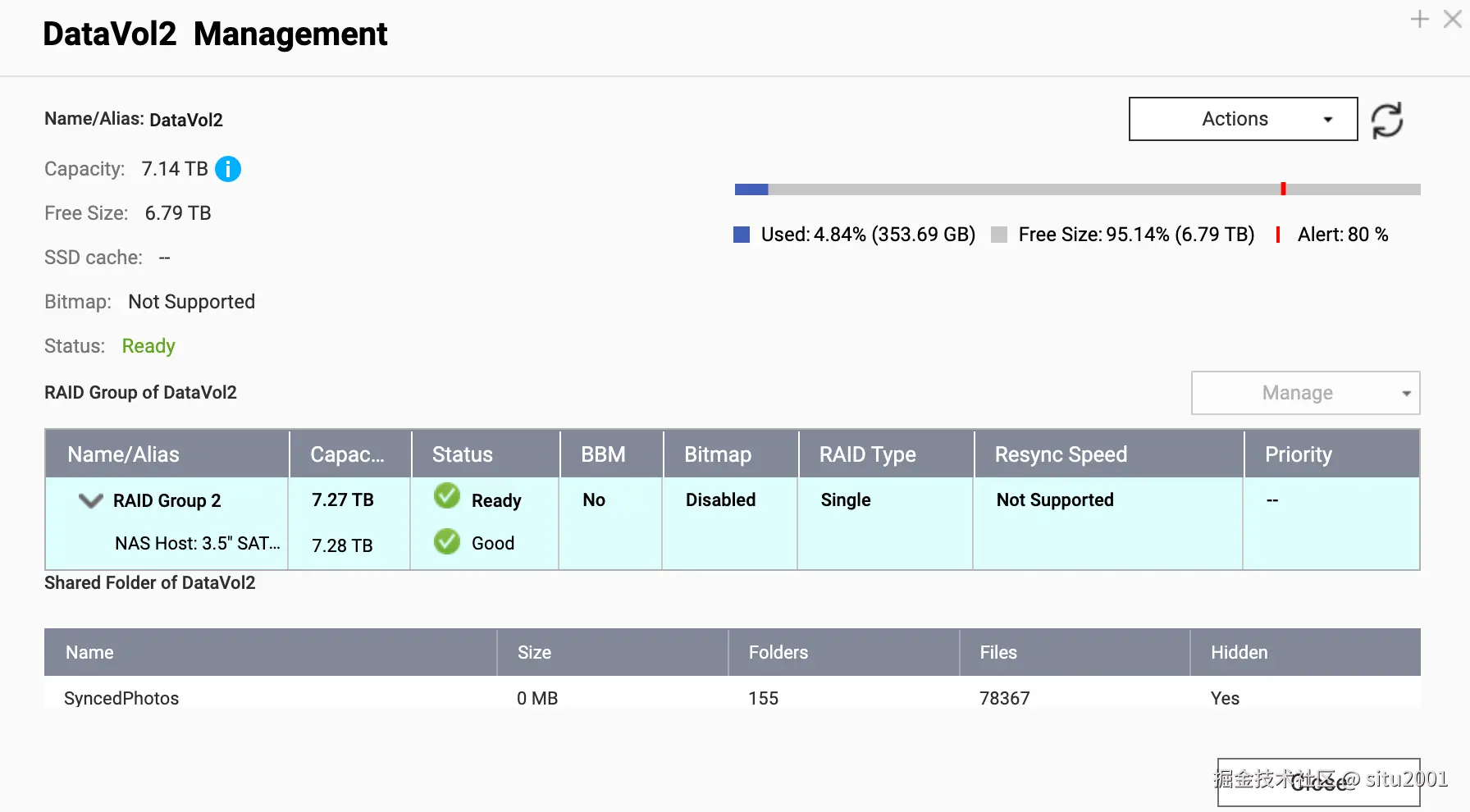Close the DataVol2 Management window

point(1452,19)
